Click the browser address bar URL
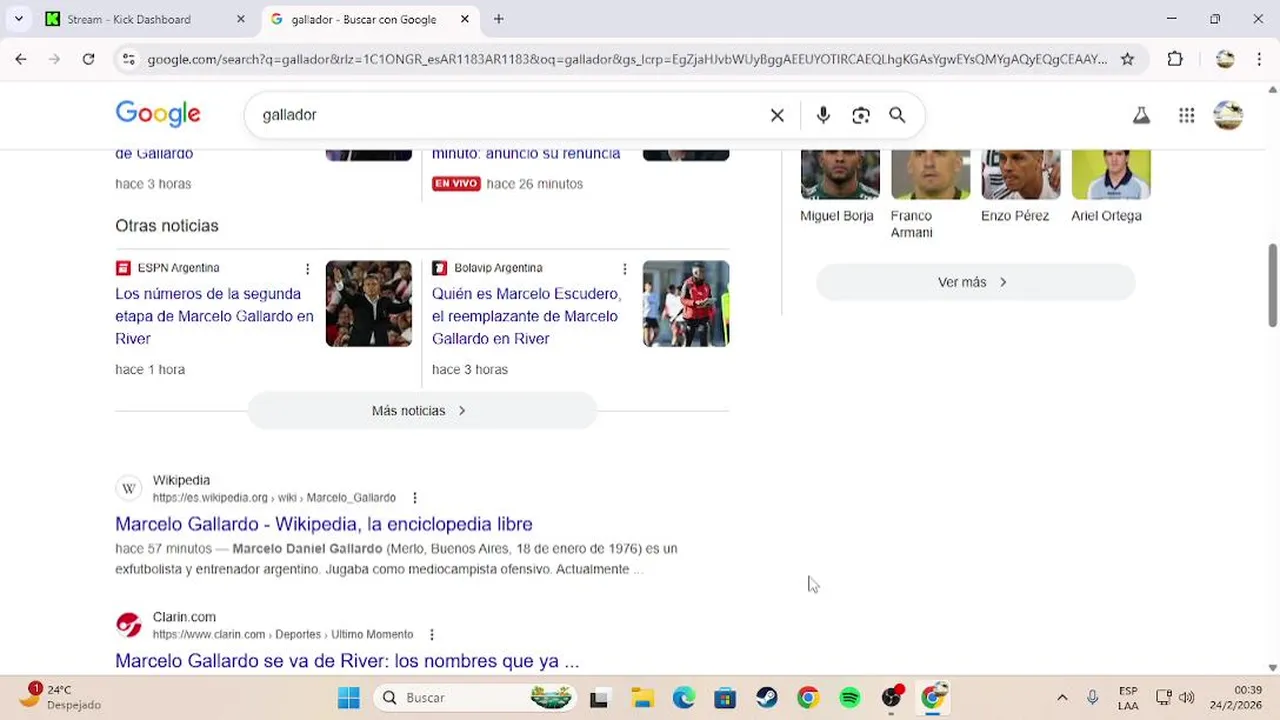This screenshot has width=1280, height=720. pyautogui.click(x=627, y=59)
